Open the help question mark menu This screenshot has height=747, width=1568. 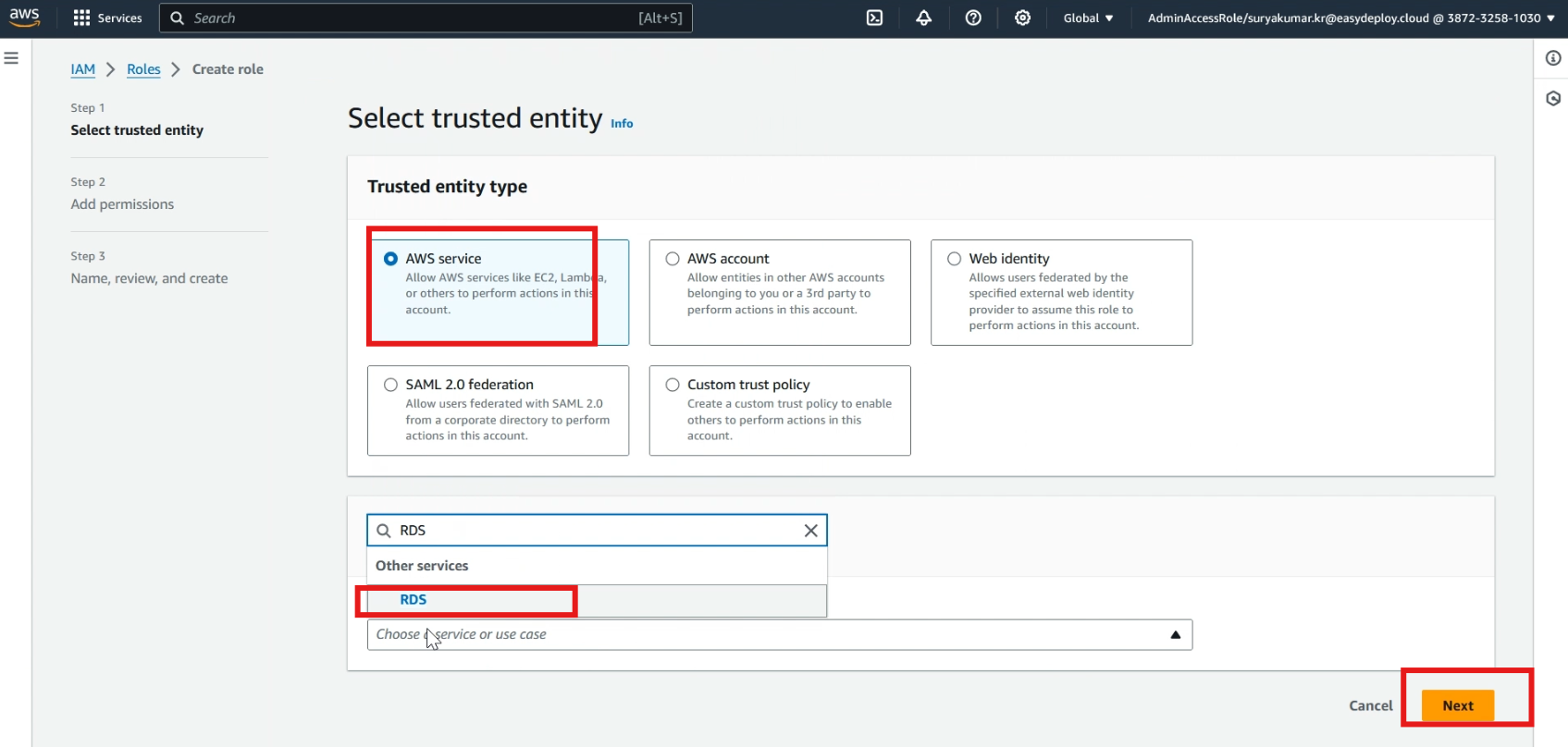click(973, 18)
